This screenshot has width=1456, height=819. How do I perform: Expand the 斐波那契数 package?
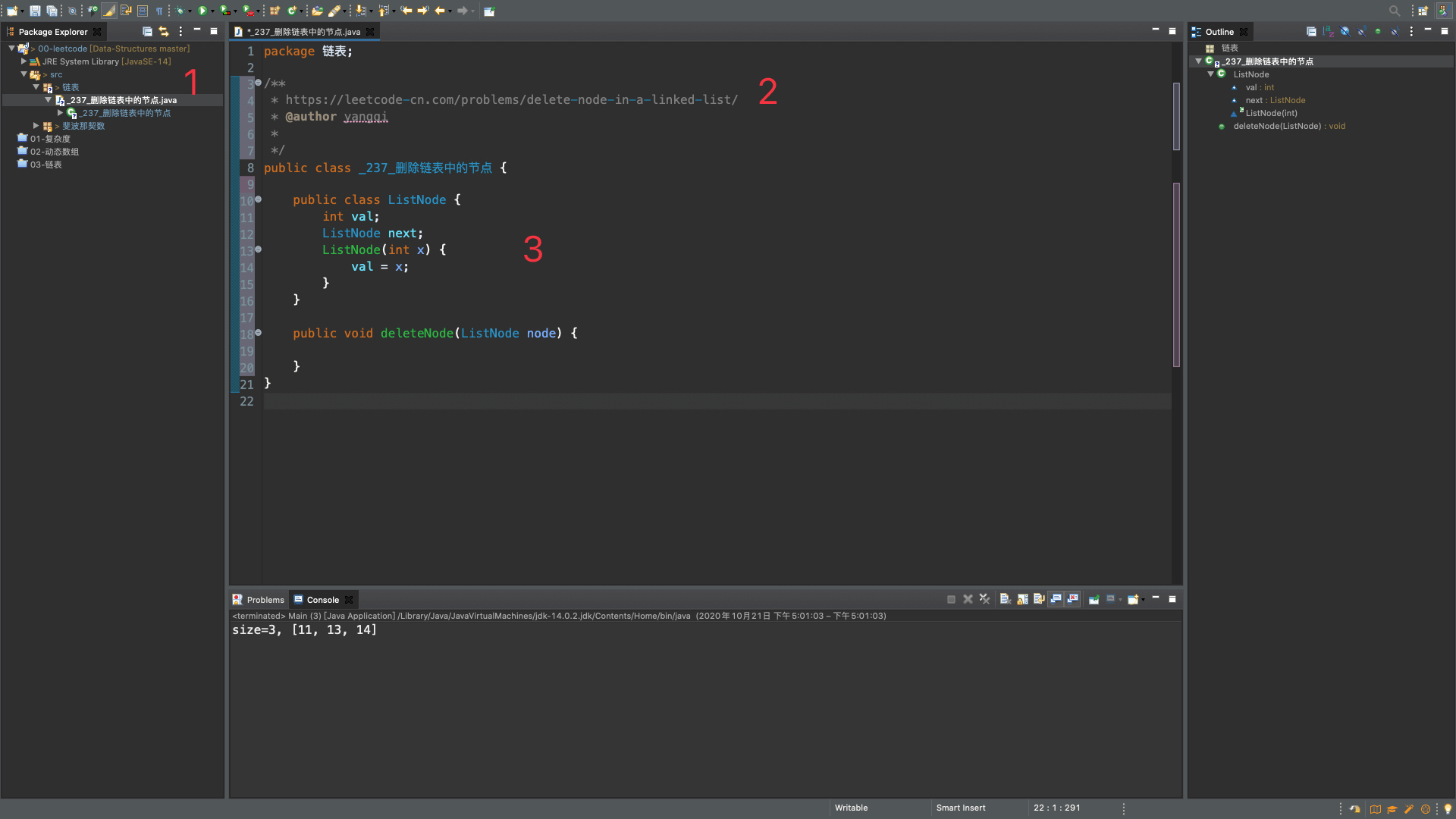coord(36,125)
